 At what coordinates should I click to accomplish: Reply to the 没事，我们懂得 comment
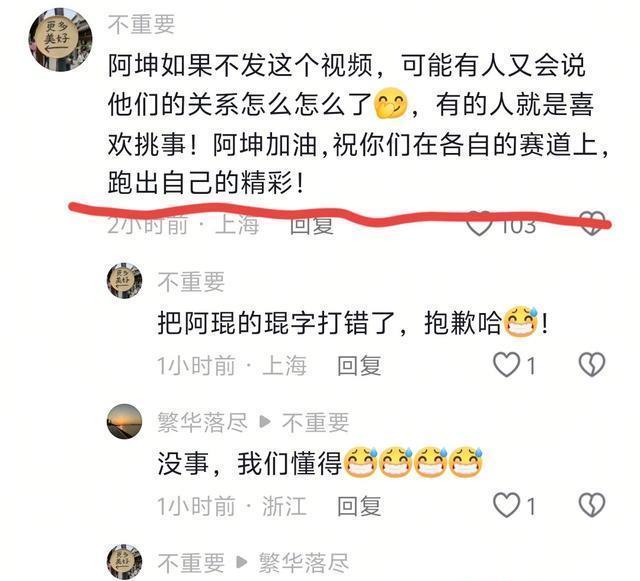(x=359, y=506)
